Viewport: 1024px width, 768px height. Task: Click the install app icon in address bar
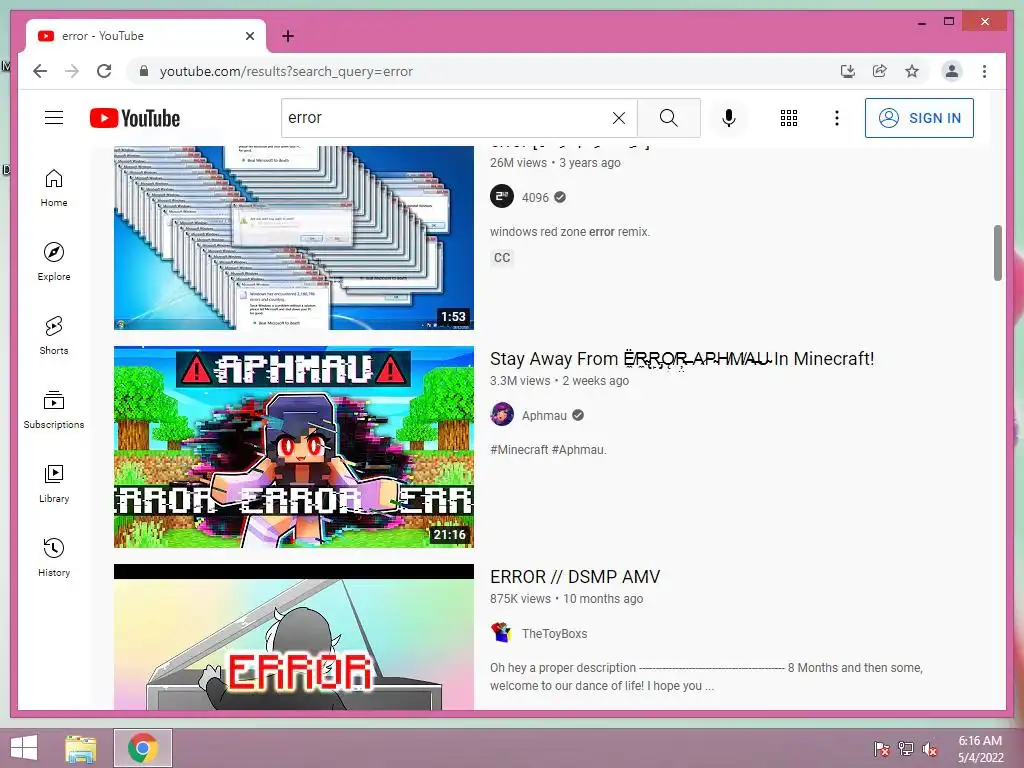pos(848,71)
